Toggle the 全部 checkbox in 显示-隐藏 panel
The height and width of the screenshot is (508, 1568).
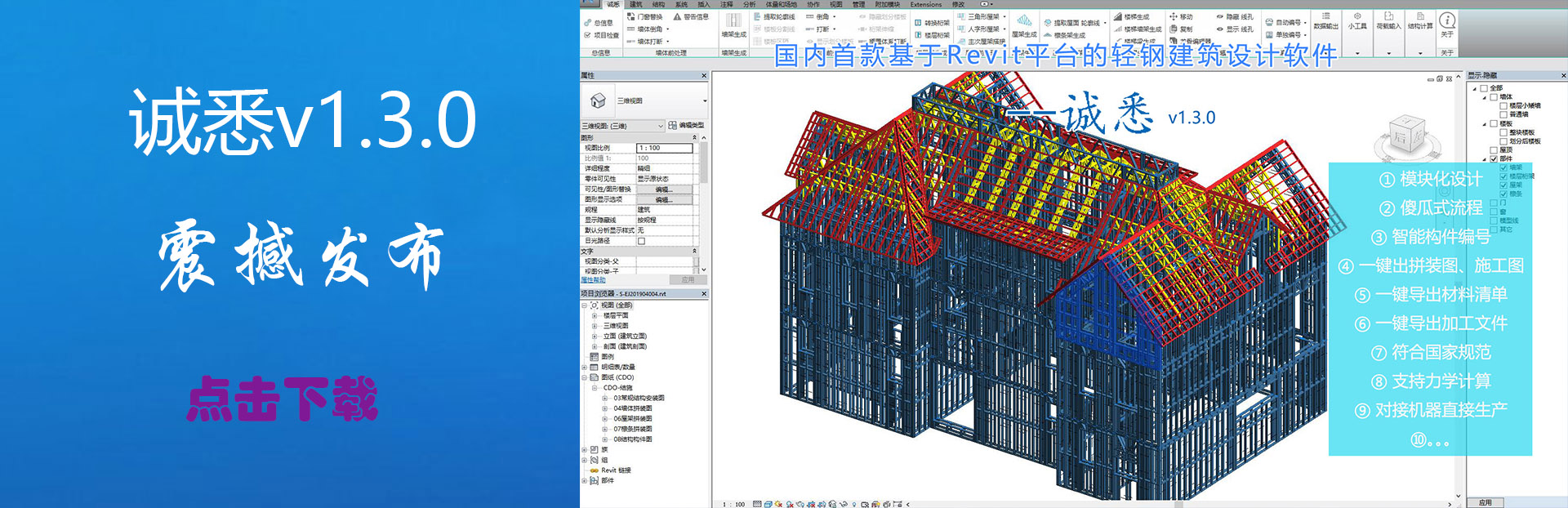click(x=1484, y=88)
